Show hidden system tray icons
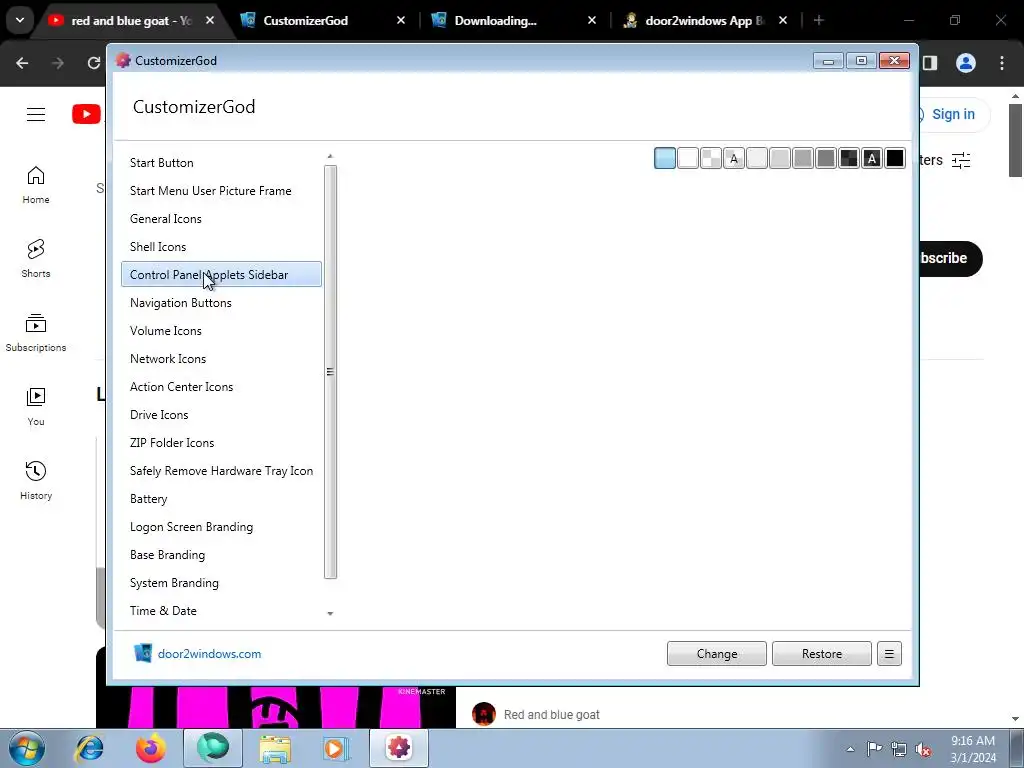This screenshot has height=768, width=1024. 850,749
